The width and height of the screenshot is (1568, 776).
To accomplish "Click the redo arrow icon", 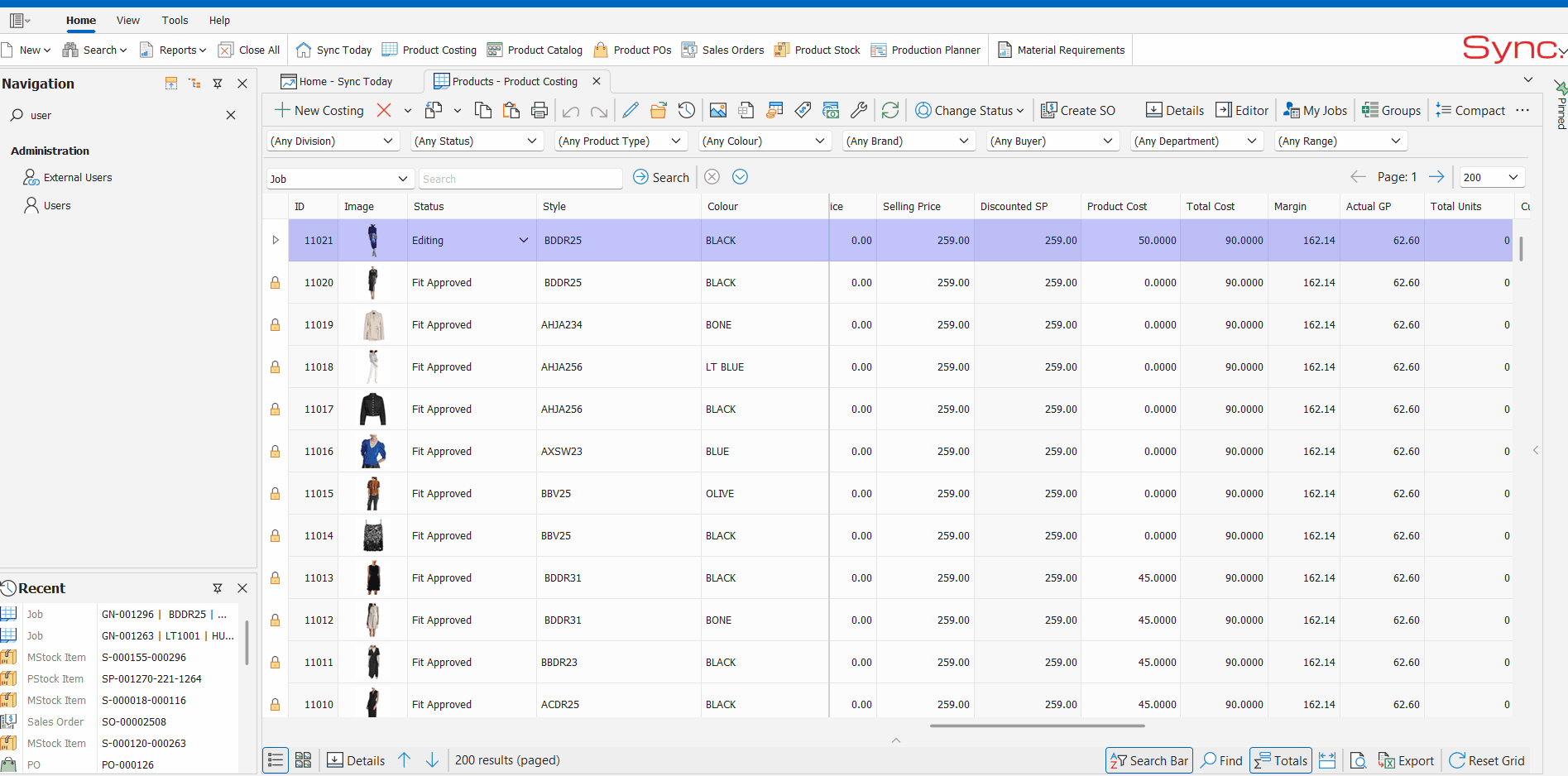I will 599,110.
